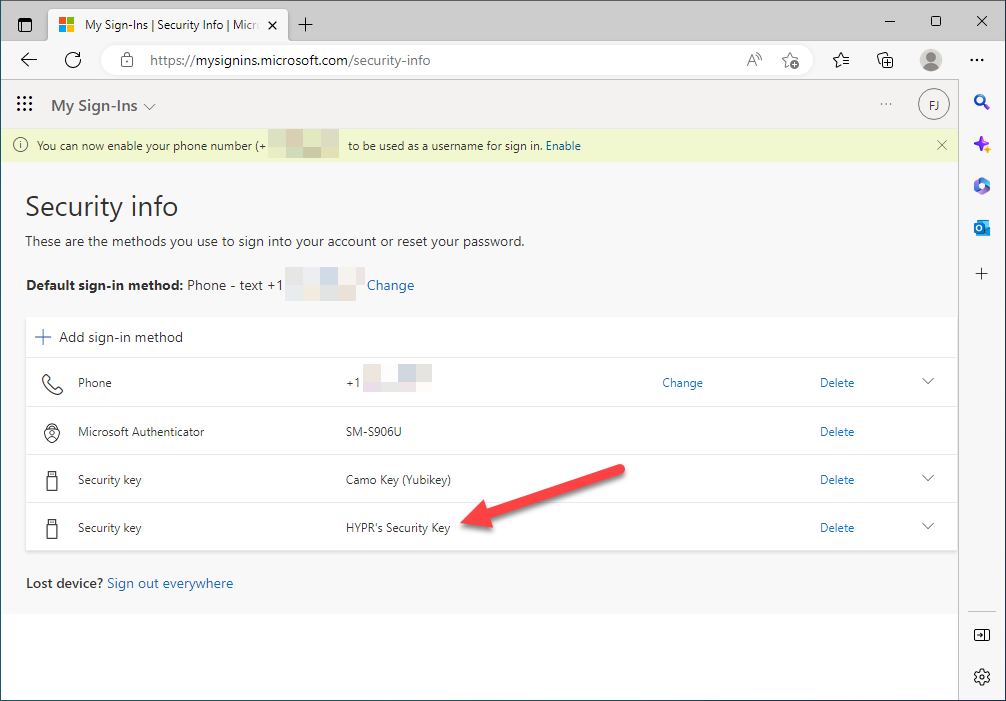
Task: Click the Microsoft Authenticator row icon
Action: [x=52, y=433]
